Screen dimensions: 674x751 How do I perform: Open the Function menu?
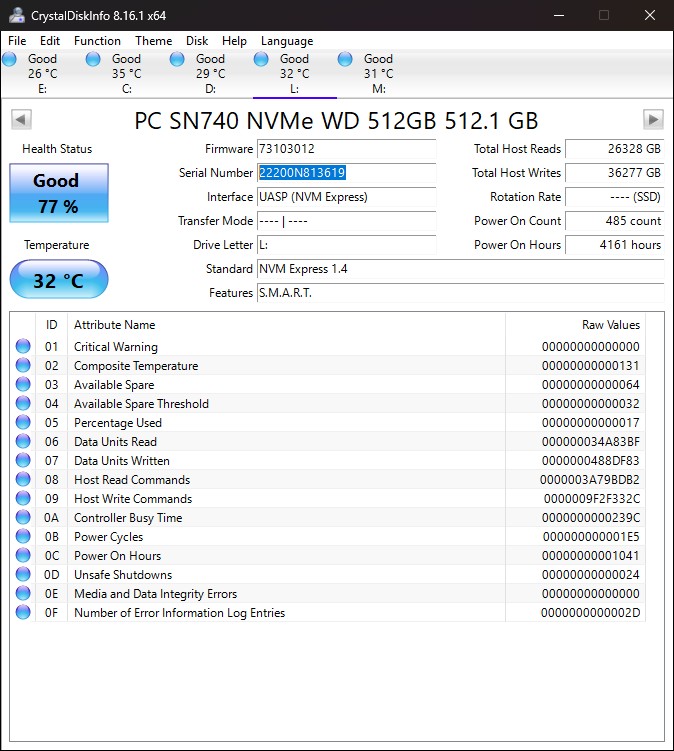(x=97, y=41)
